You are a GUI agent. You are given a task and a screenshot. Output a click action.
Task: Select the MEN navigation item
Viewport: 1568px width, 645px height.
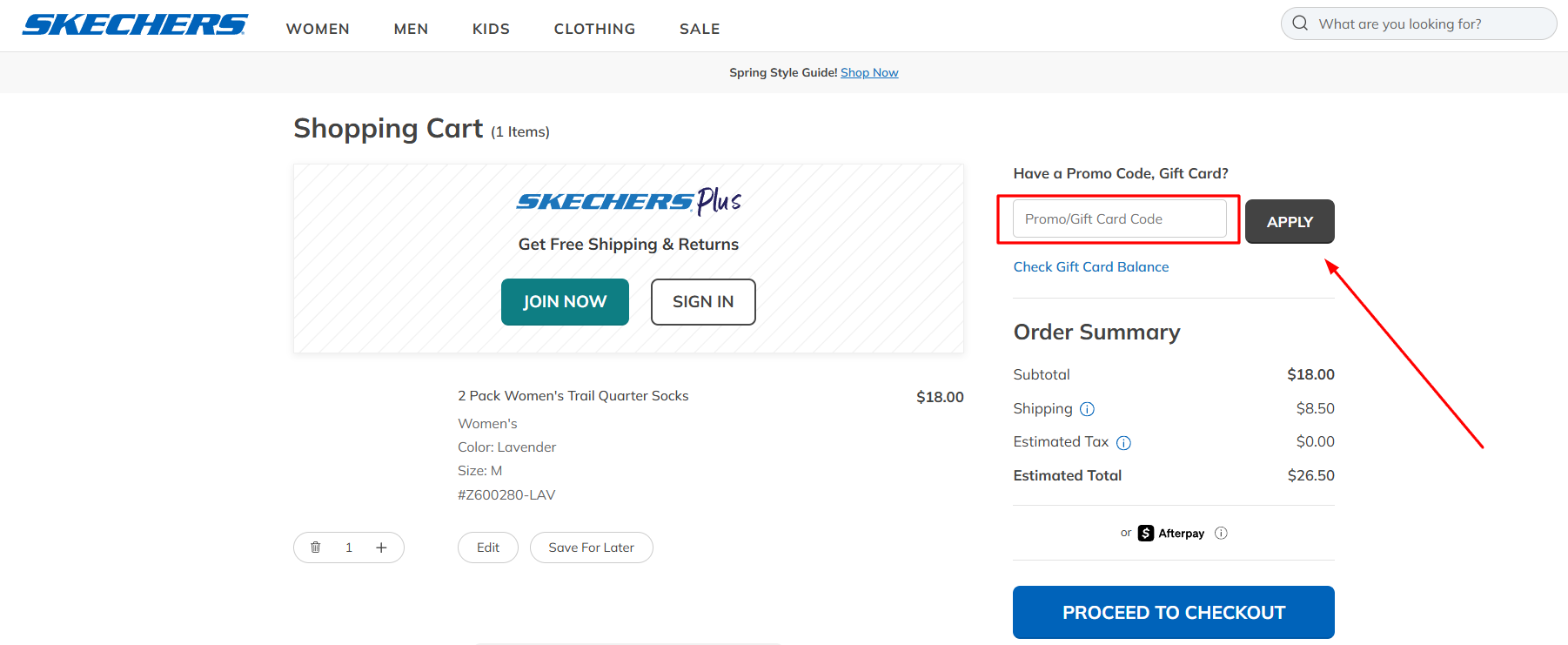(x=411, y=29)
